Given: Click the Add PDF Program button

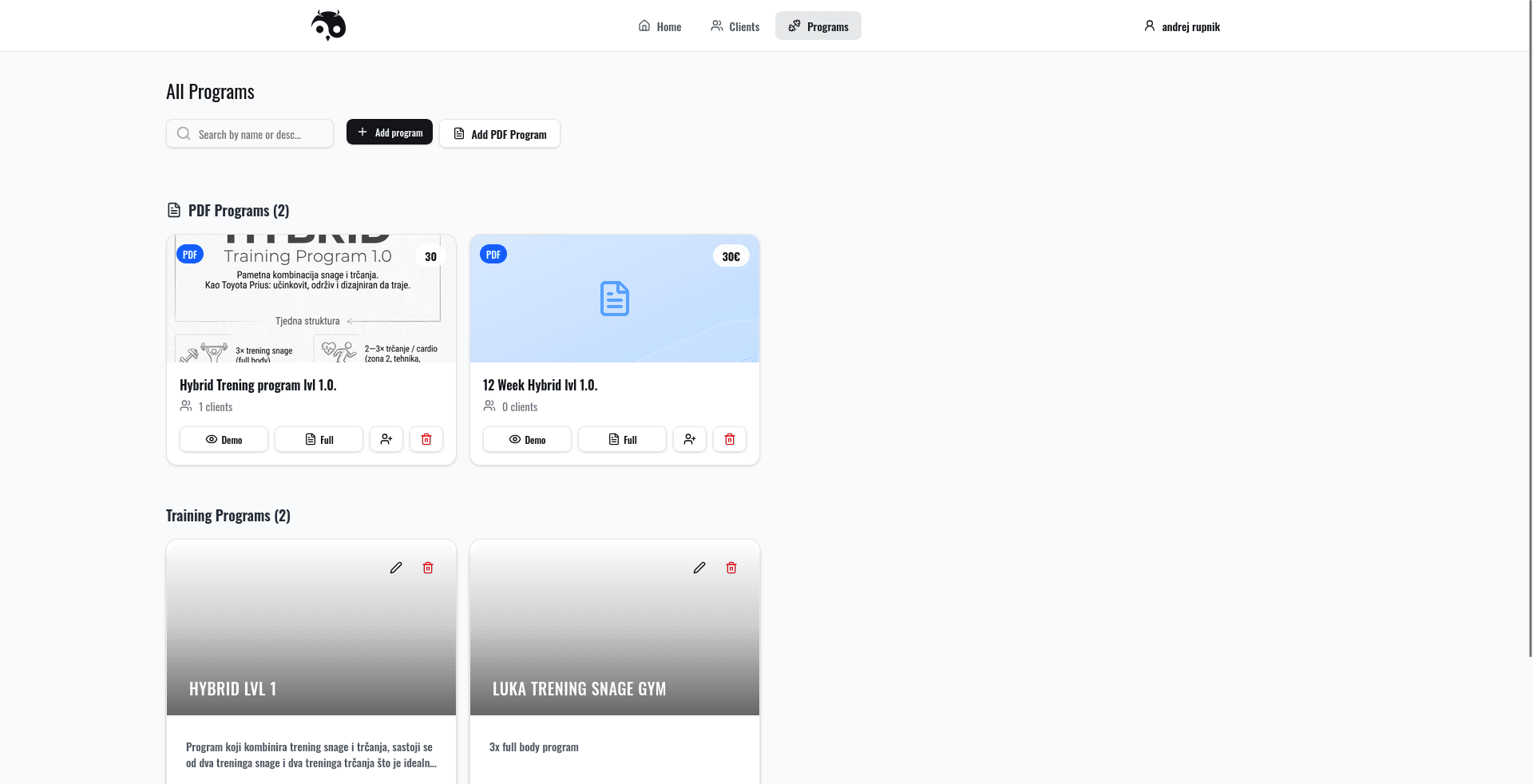Looking at the screenshot, I should 499,133.
